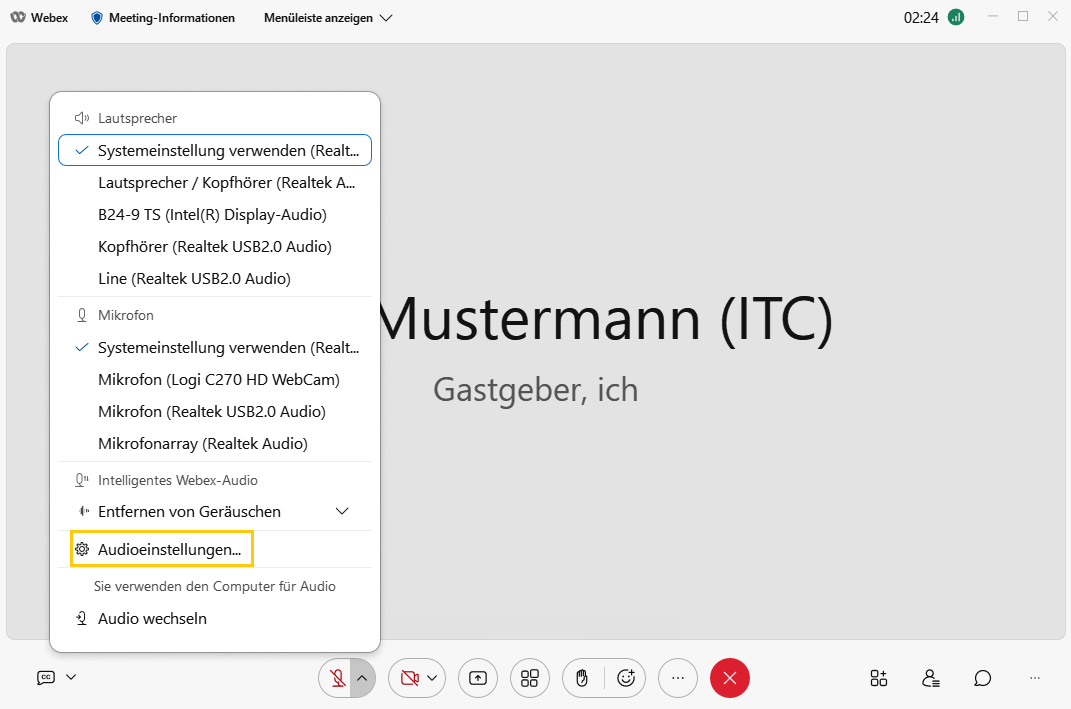The image size is (1071, 709).
Task: Choose B24-9 TS (Intel(R) Display-Audio) speaker
Action: (x=212, y=214)
